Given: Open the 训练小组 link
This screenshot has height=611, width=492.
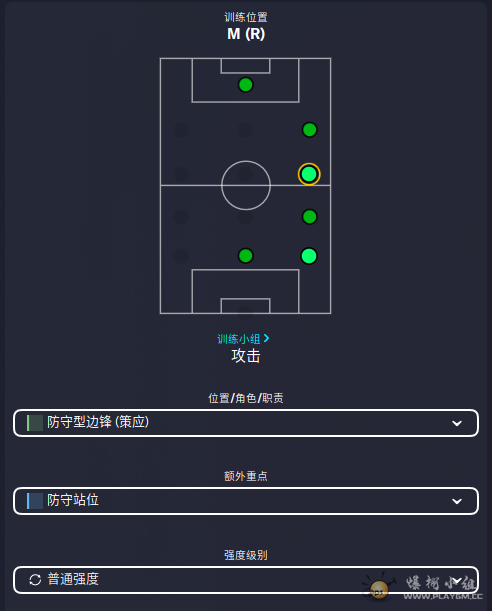Looking at the screenshot, I should click(243, 339).
